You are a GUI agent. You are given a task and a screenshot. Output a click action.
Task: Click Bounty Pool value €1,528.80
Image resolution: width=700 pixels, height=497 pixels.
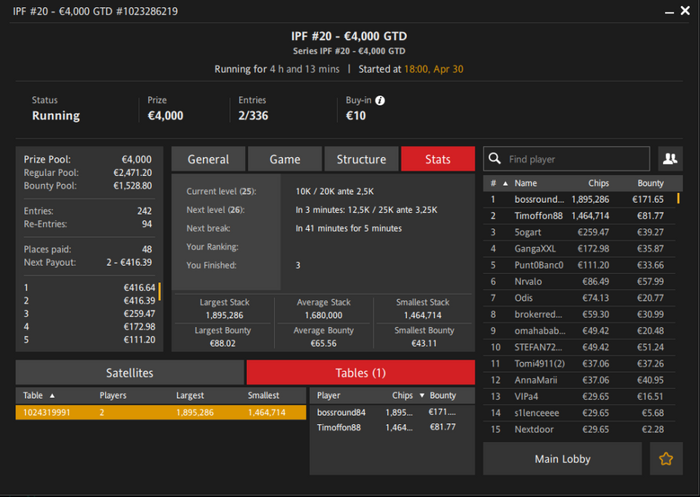[x=133, y=186]
